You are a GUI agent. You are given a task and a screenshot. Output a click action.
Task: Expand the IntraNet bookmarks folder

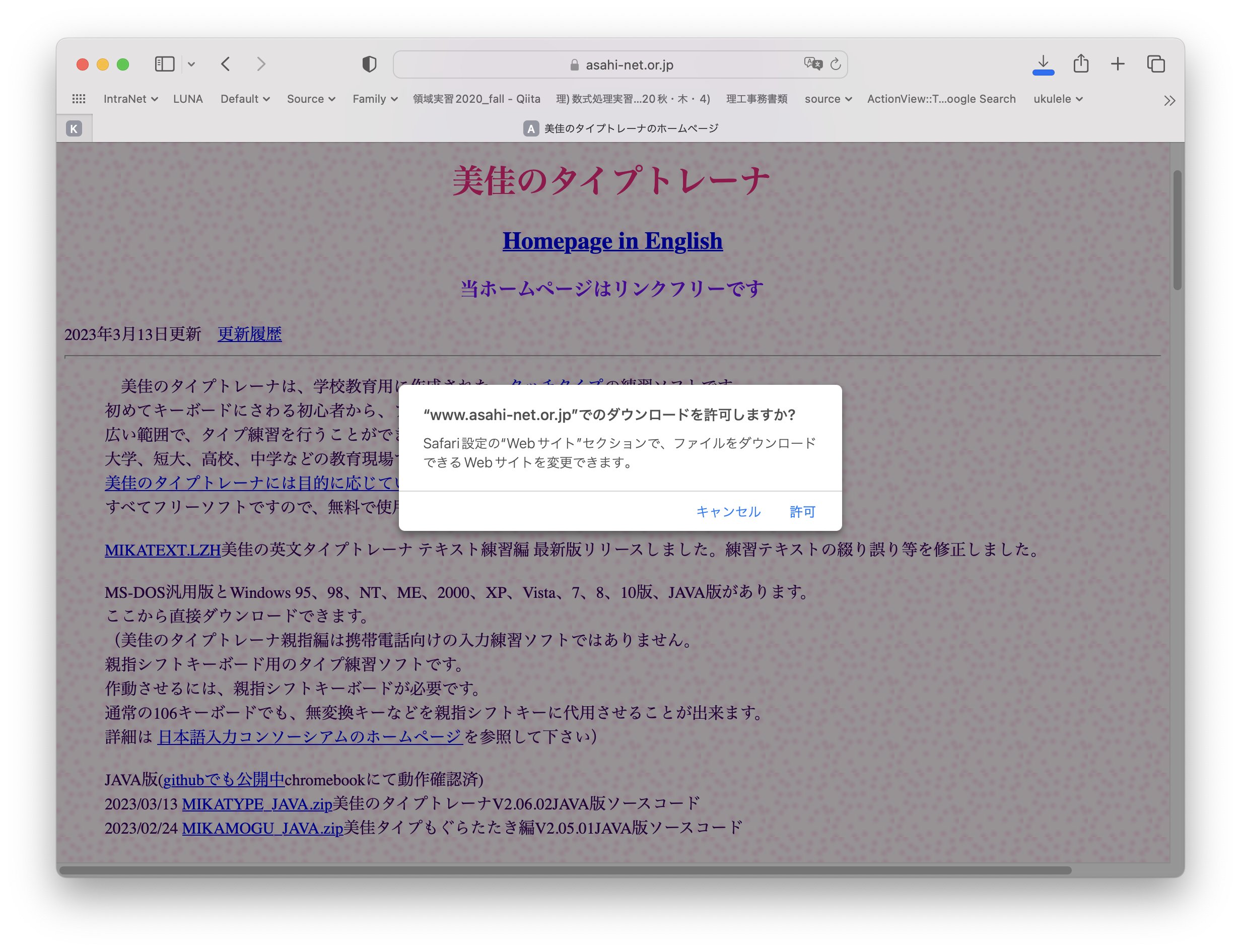(130, 99)
